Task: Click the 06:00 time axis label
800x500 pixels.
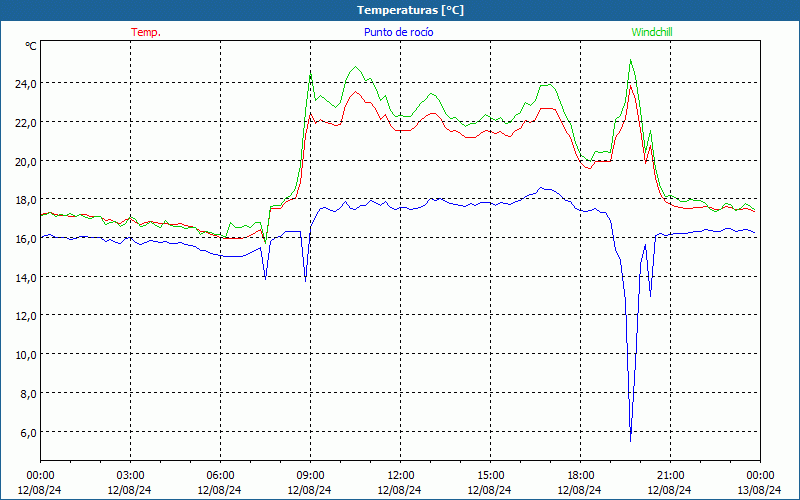Action: tap(220, 476)
